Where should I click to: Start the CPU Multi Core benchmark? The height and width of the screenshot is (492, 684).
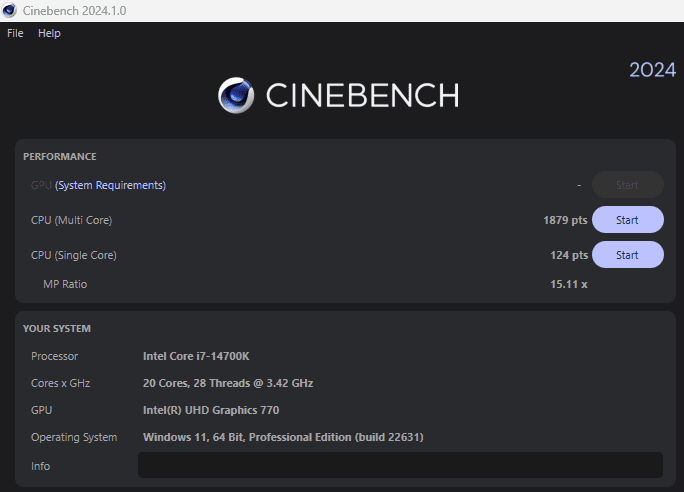tap(628, 220)
